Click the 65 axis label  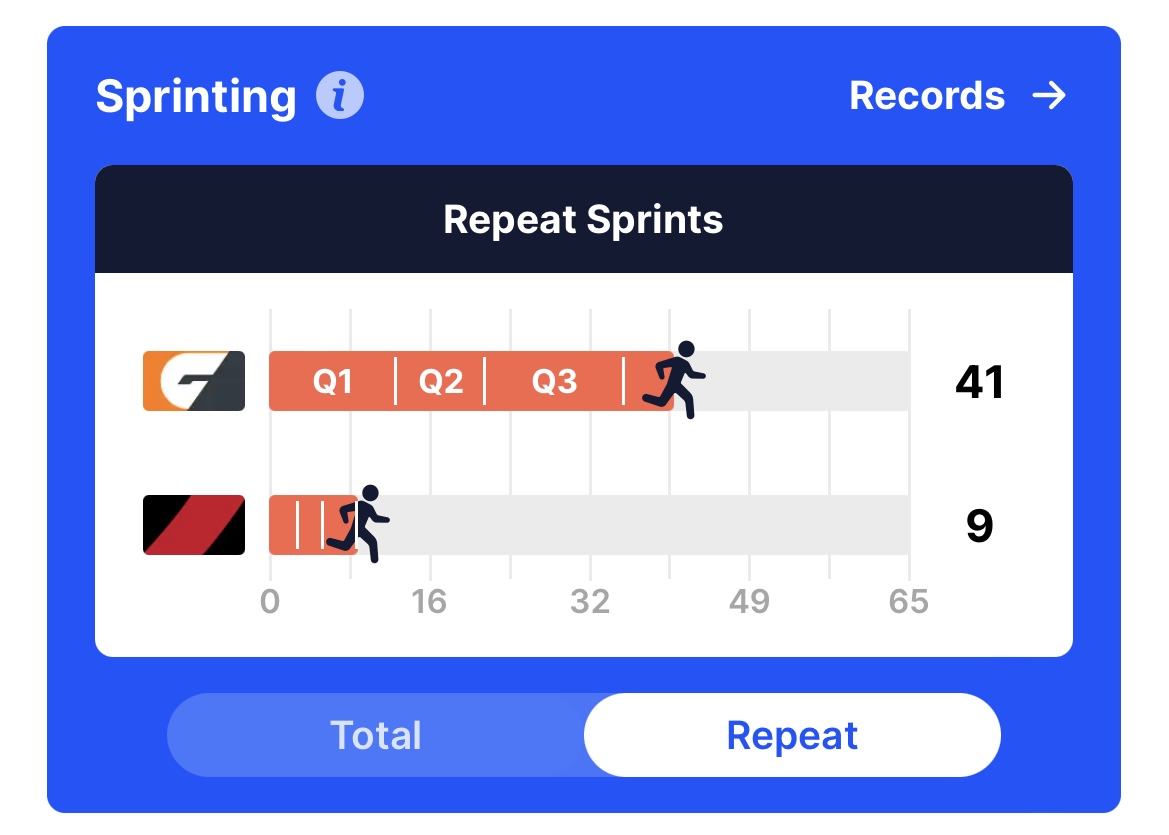[909, 602]
